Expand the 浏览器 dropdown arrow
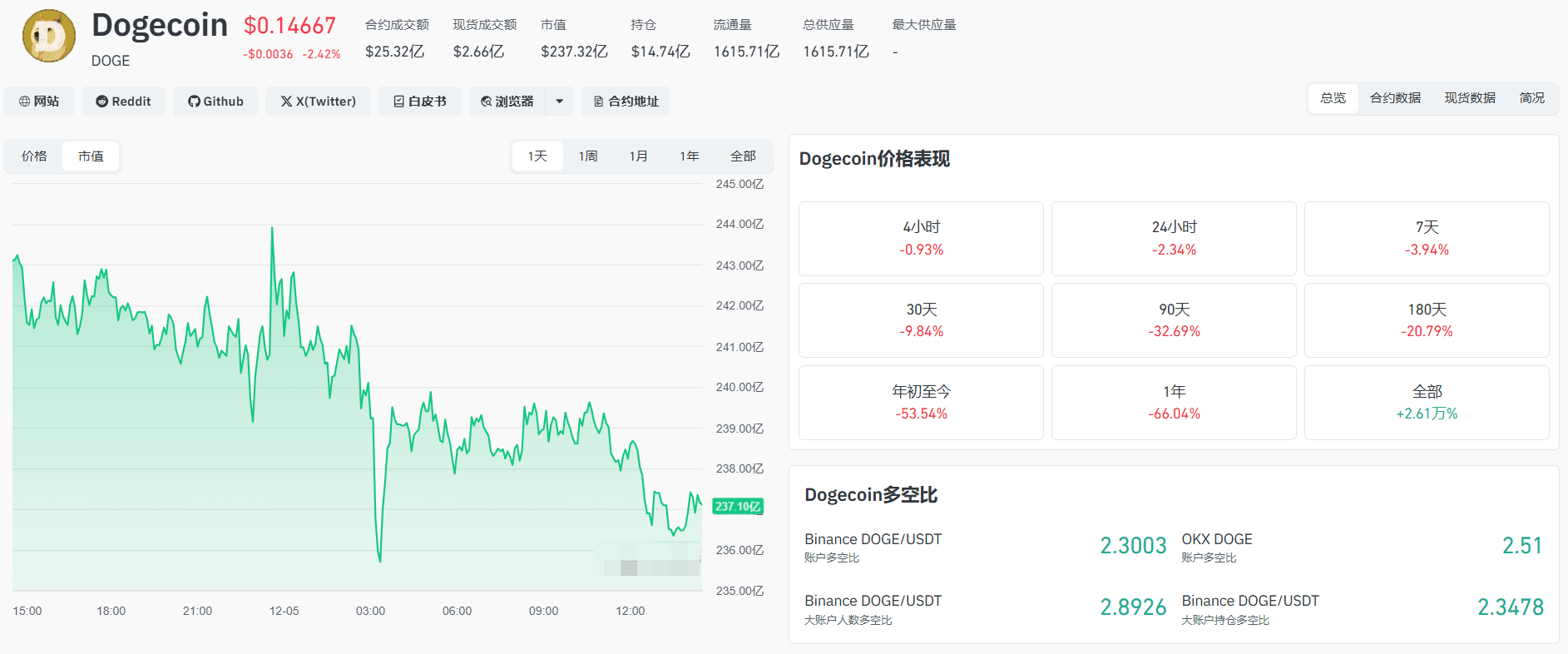This screenshot has height=654, width=1568. pyautogui.click(x=560, y=102)
